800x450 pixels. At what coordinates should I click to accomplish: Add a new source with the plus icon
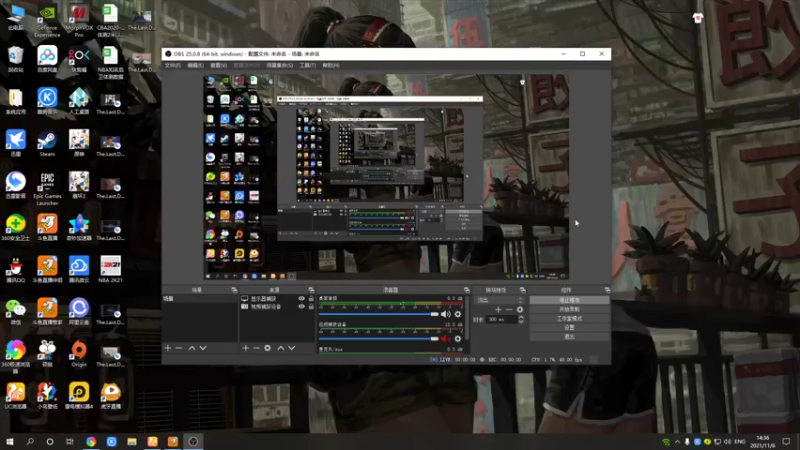[245, 348]
